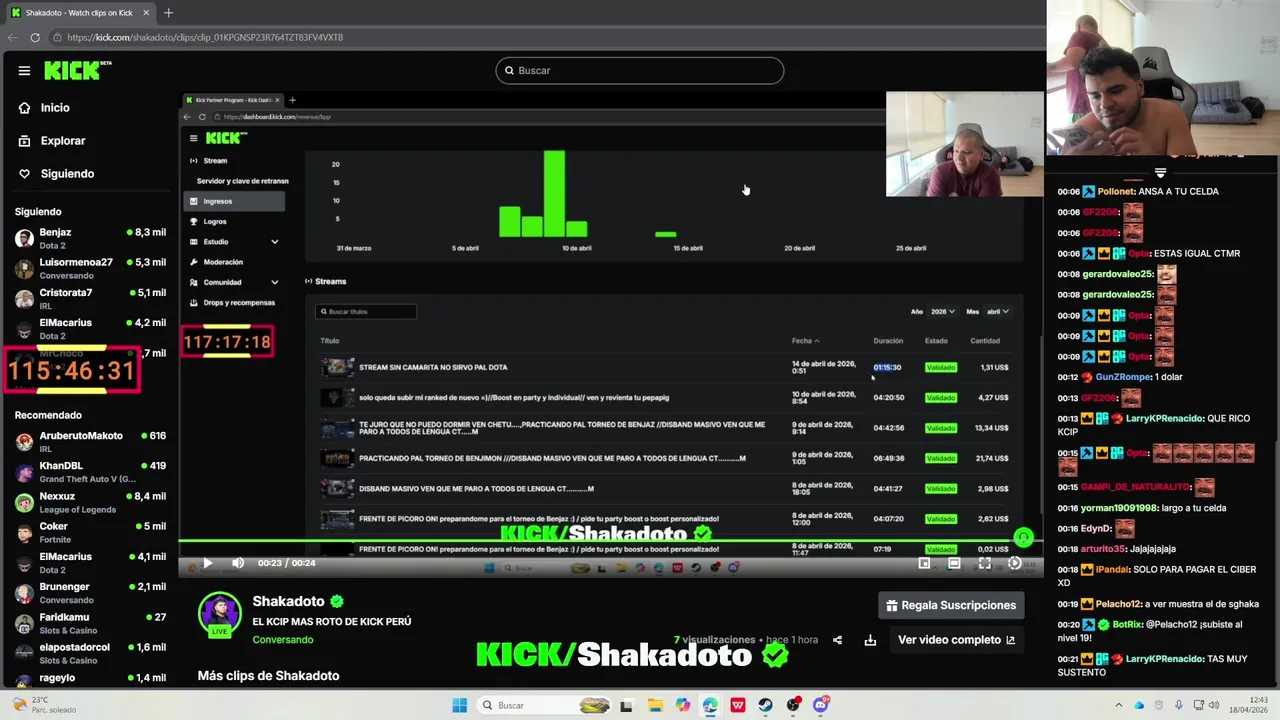Open the Shakadoto channel name link
Image resolution: width=1280 pixels, height=720 pixels.
tap(288, 601)
